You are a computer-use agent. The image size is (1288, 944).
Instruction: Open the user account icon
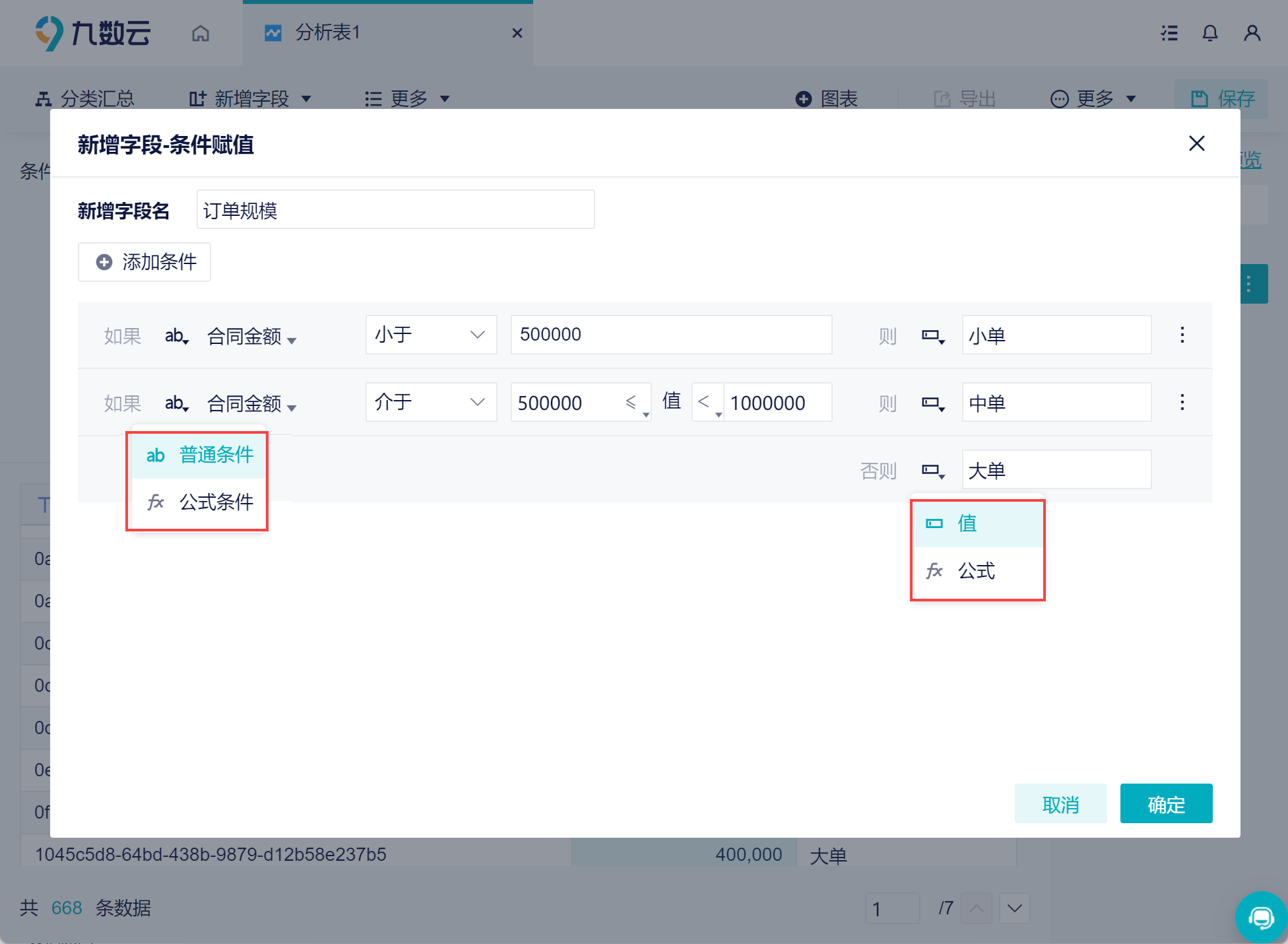click(x=1252, y=33)
